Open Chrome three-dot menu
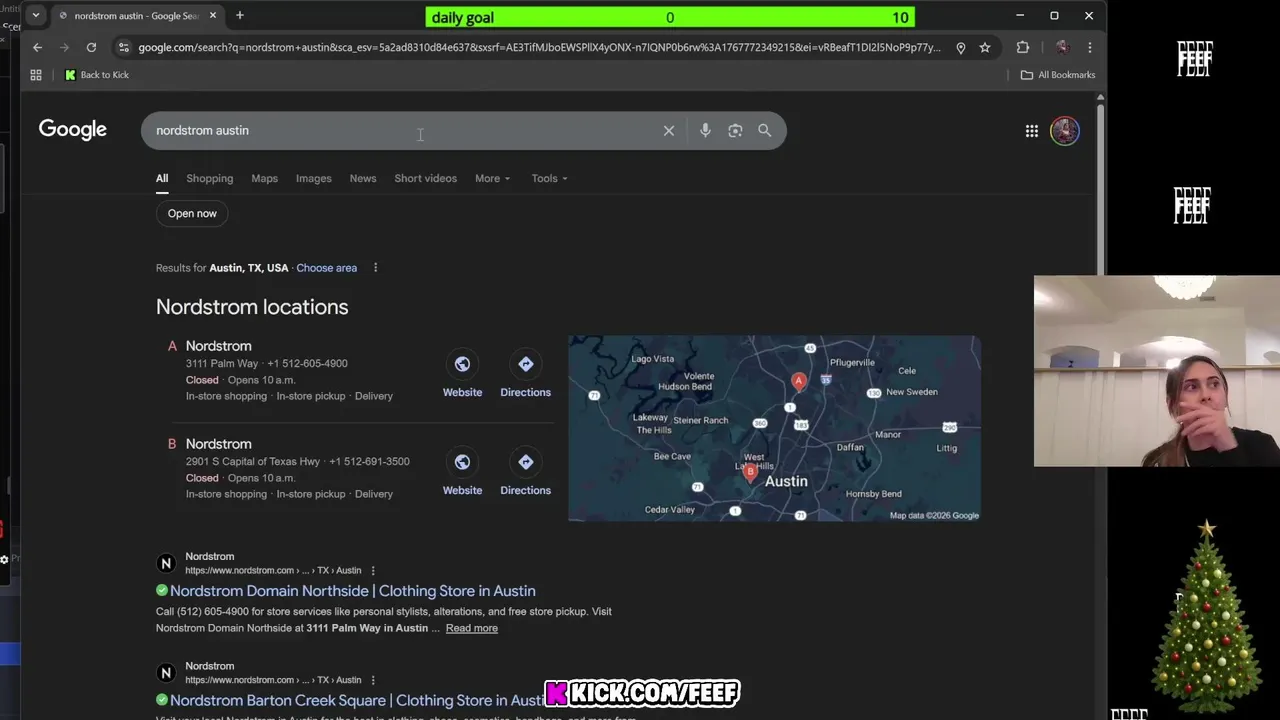The image size is (1280, 720). click(1089, 47)
